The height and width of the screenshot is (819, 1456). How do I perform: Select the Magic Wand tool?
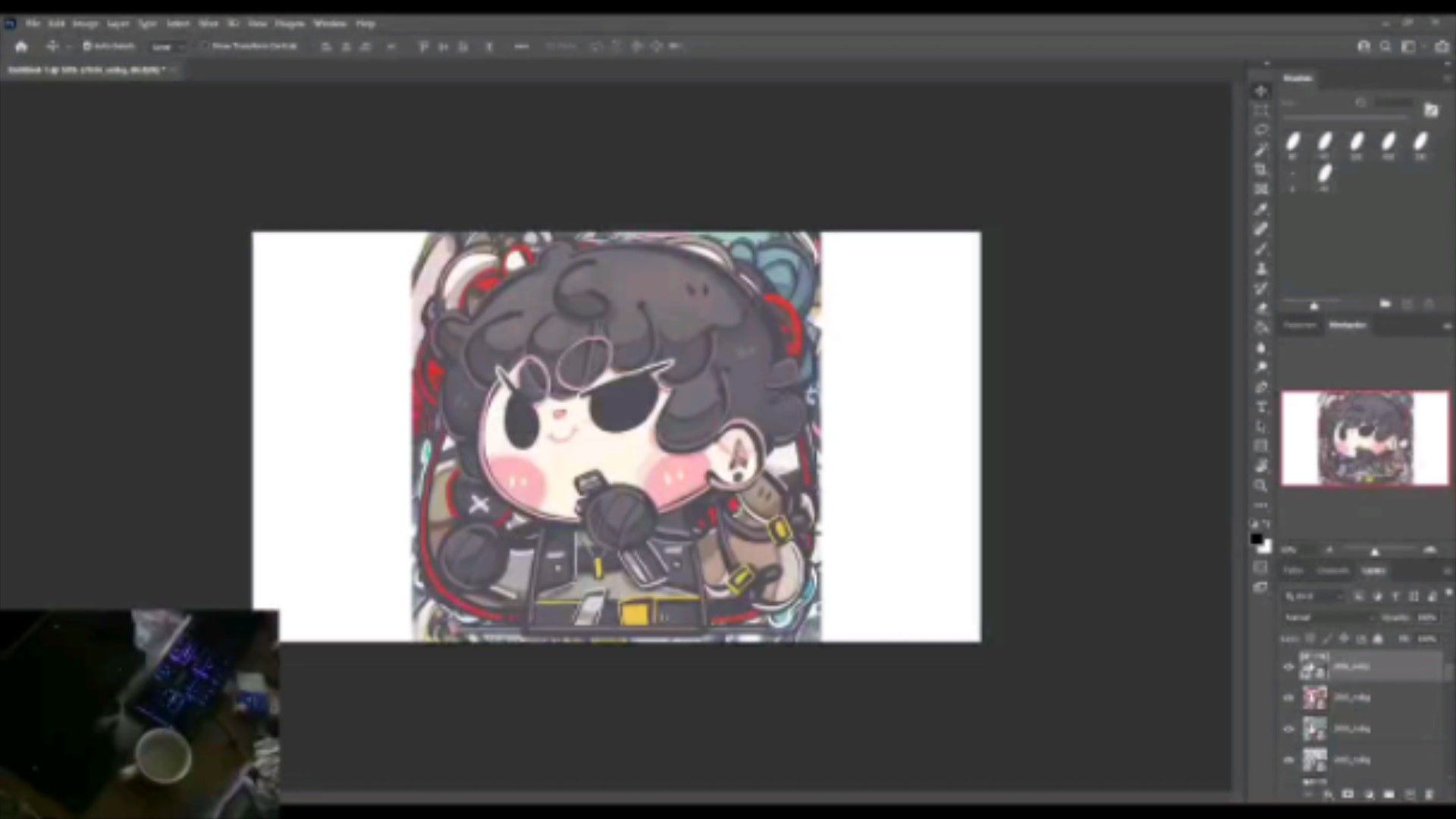tap(1261, 150)
